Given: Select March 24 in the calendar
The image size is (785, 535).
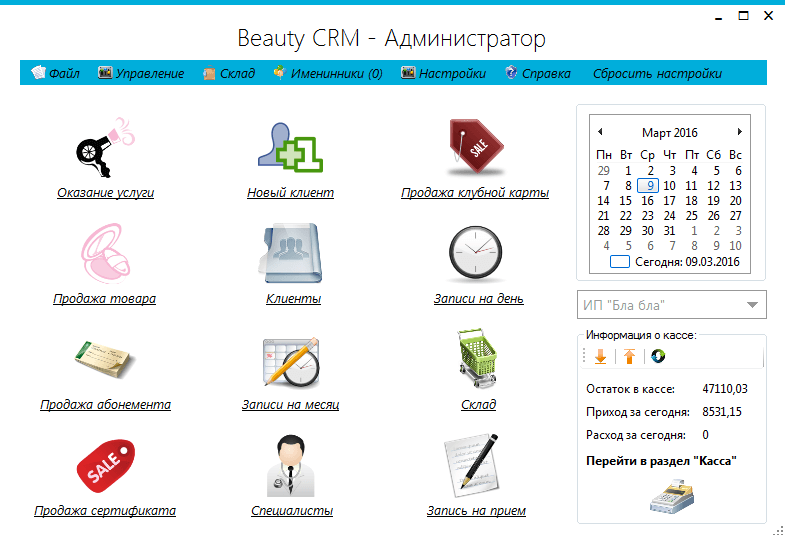Looking at the screenshot, I should [x=669, y=216].
